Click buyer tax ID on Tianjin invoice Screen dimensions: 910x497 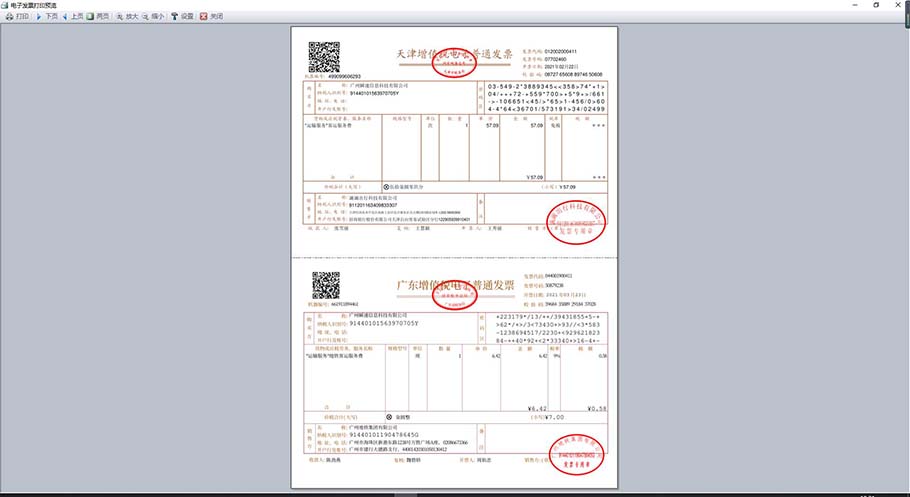[374, 93]
